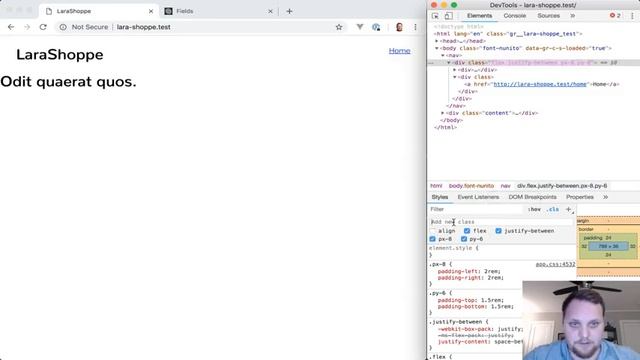Click the LaraShoppe logo heading

tap(60, 55)
